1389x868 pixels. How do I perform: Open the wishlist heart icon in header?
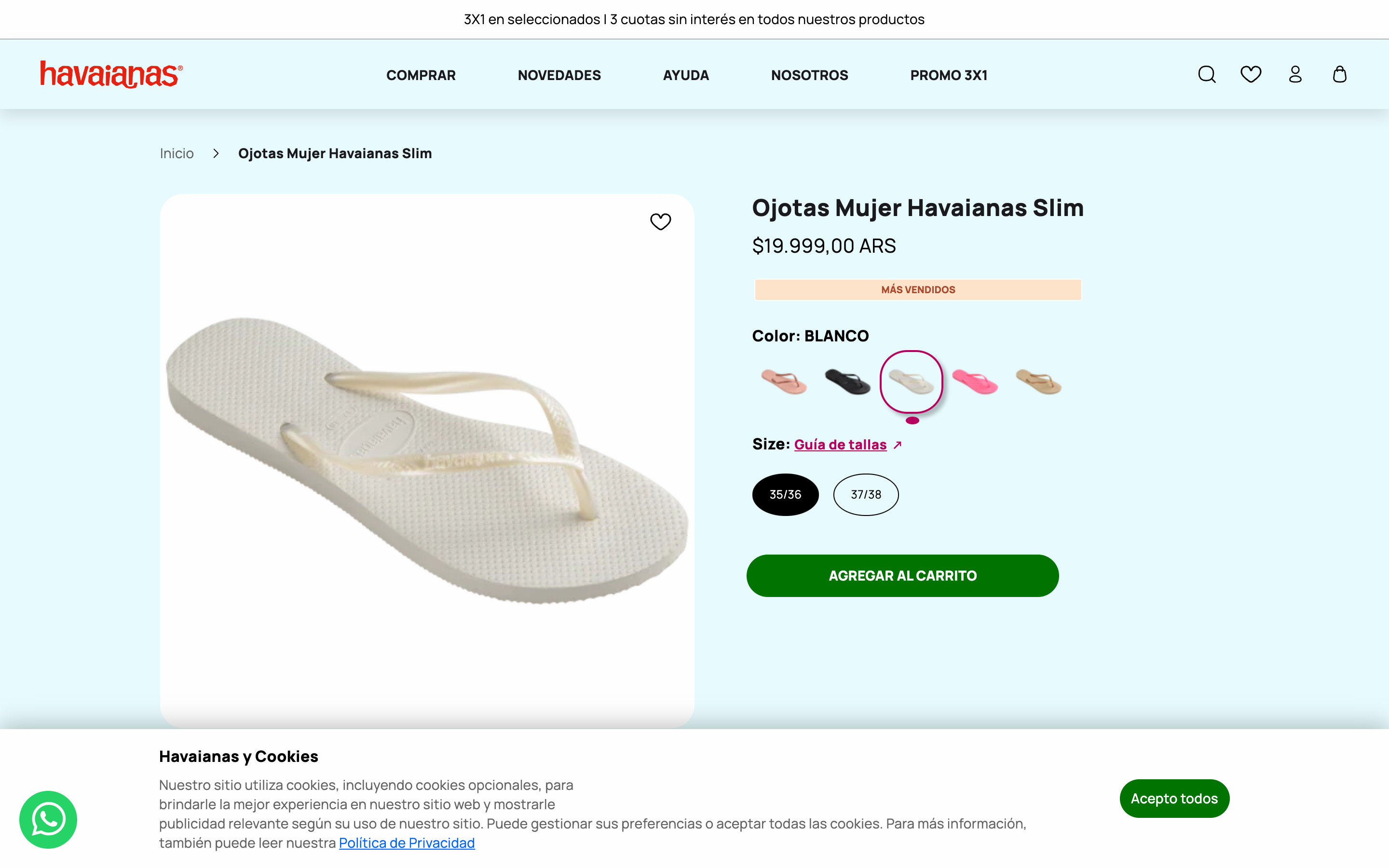(x=1251, y=75)
